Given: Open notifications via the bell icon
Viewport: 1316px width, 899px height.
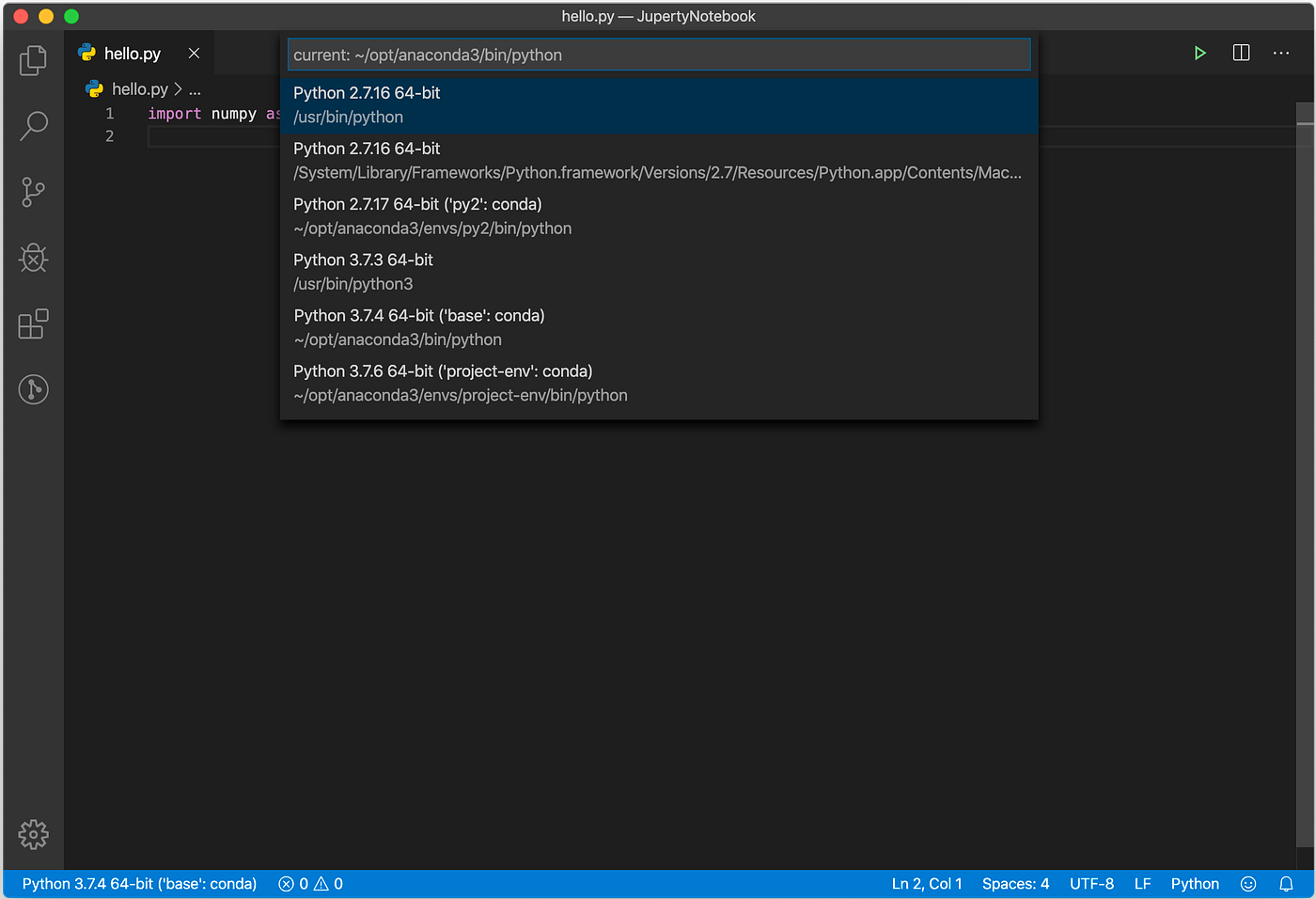Looking at the screenshot, I should pos(1286,884).
